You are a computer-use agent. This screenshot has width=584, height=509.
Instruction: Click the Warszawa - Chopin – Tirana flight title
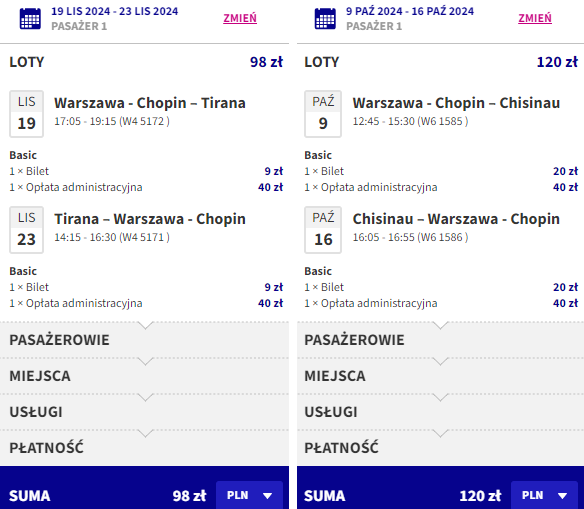coord(150,103)
